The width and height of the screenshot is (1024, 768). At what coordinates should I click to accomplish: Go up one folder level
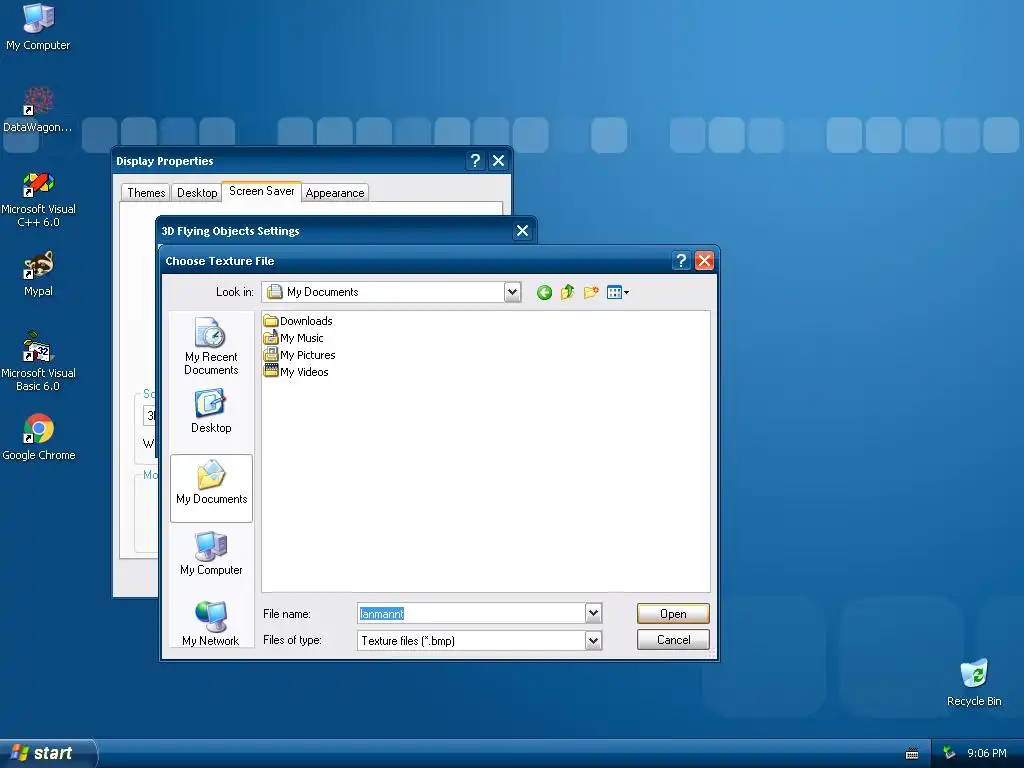pyautogui.click(x=568, y=293)
